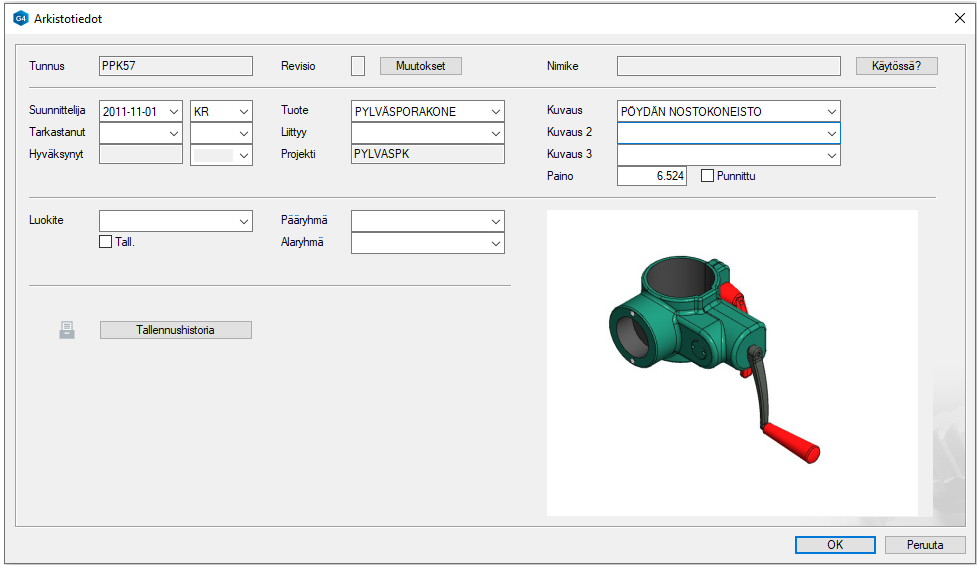Click the archive icon beside Tallennushistoria
This screenshot has height=566, width=977.
coord(67,330)
